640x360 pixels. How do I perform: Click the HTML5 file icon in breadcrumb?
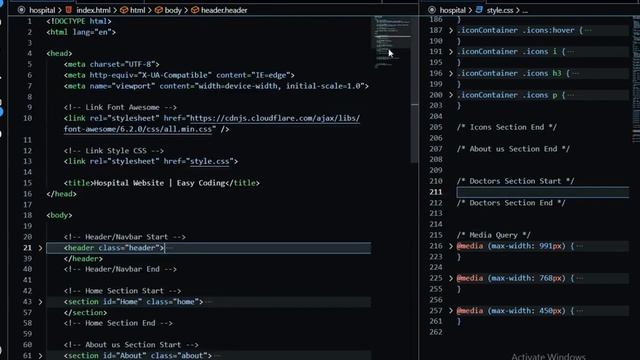69,10
